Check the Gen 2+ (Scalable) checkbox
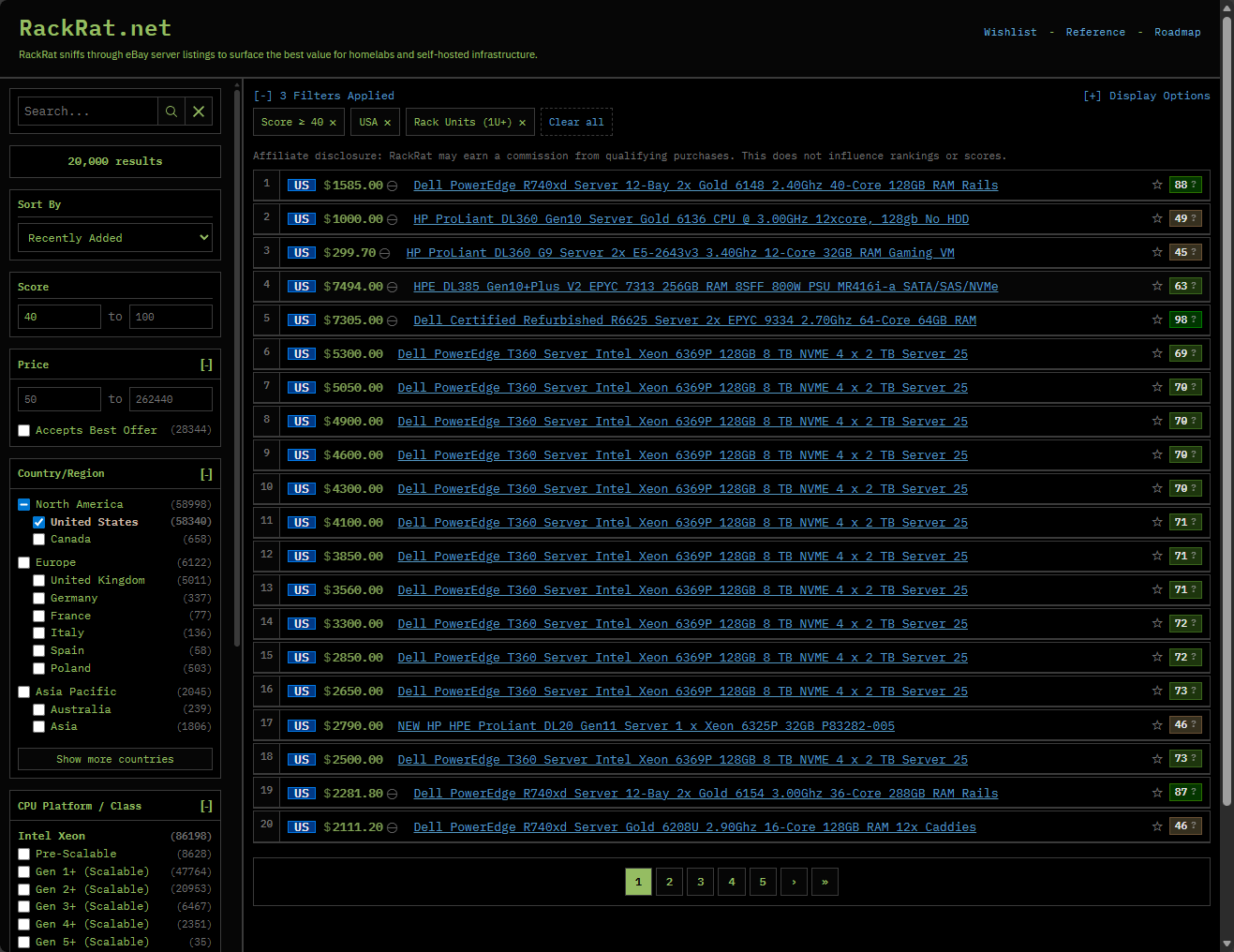The image size is (1234, 952). click(24, 889)
